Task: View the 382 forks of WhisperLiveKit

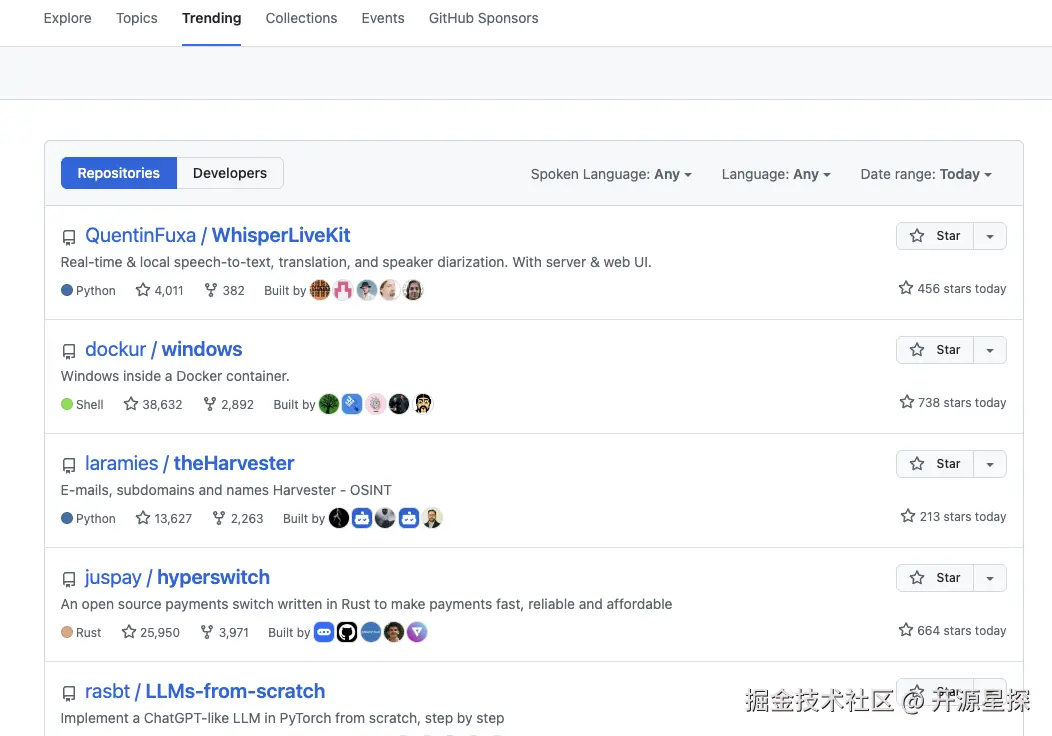Action: point(224,291)
